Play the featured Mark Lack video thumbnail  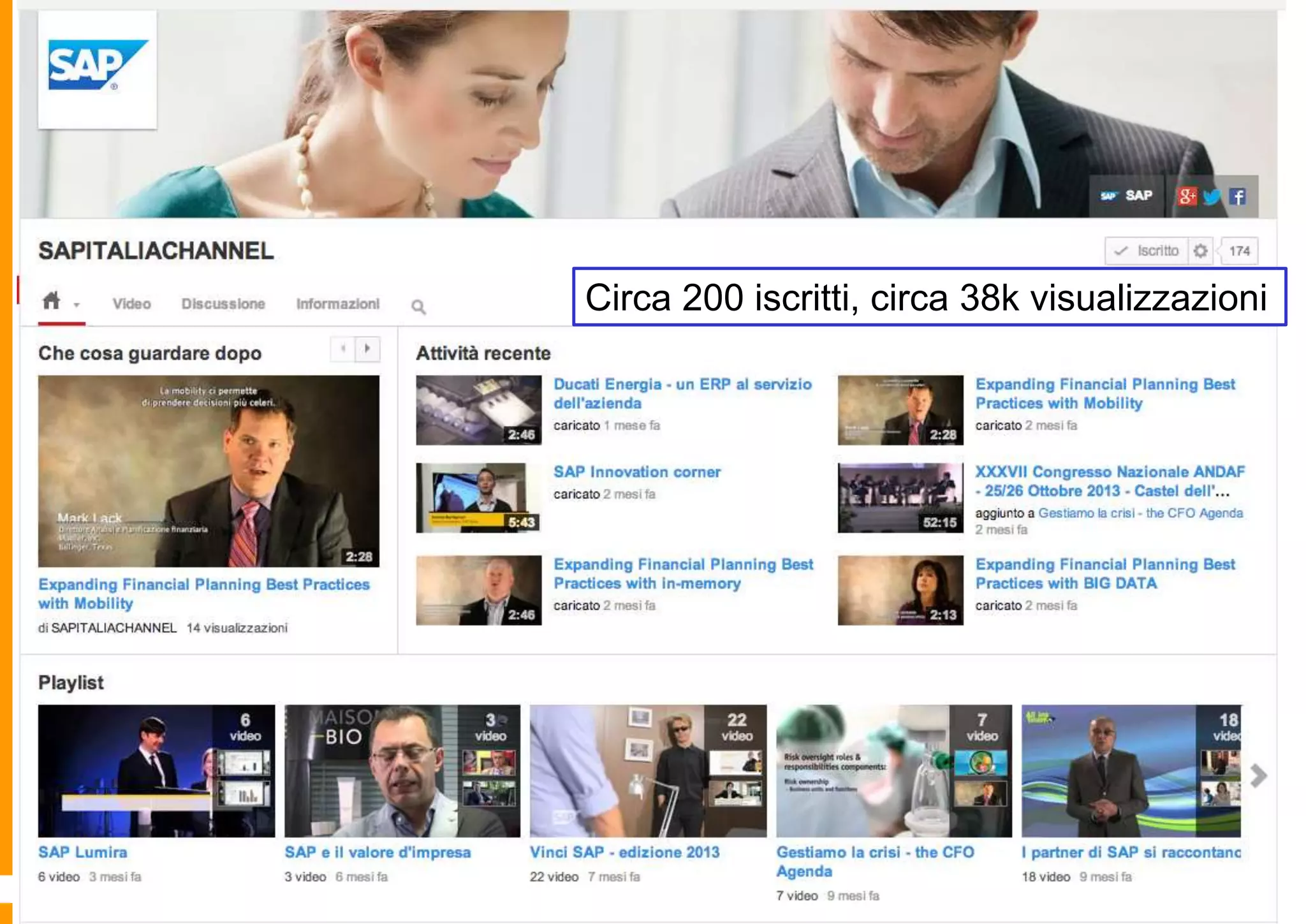click(209, 471)
